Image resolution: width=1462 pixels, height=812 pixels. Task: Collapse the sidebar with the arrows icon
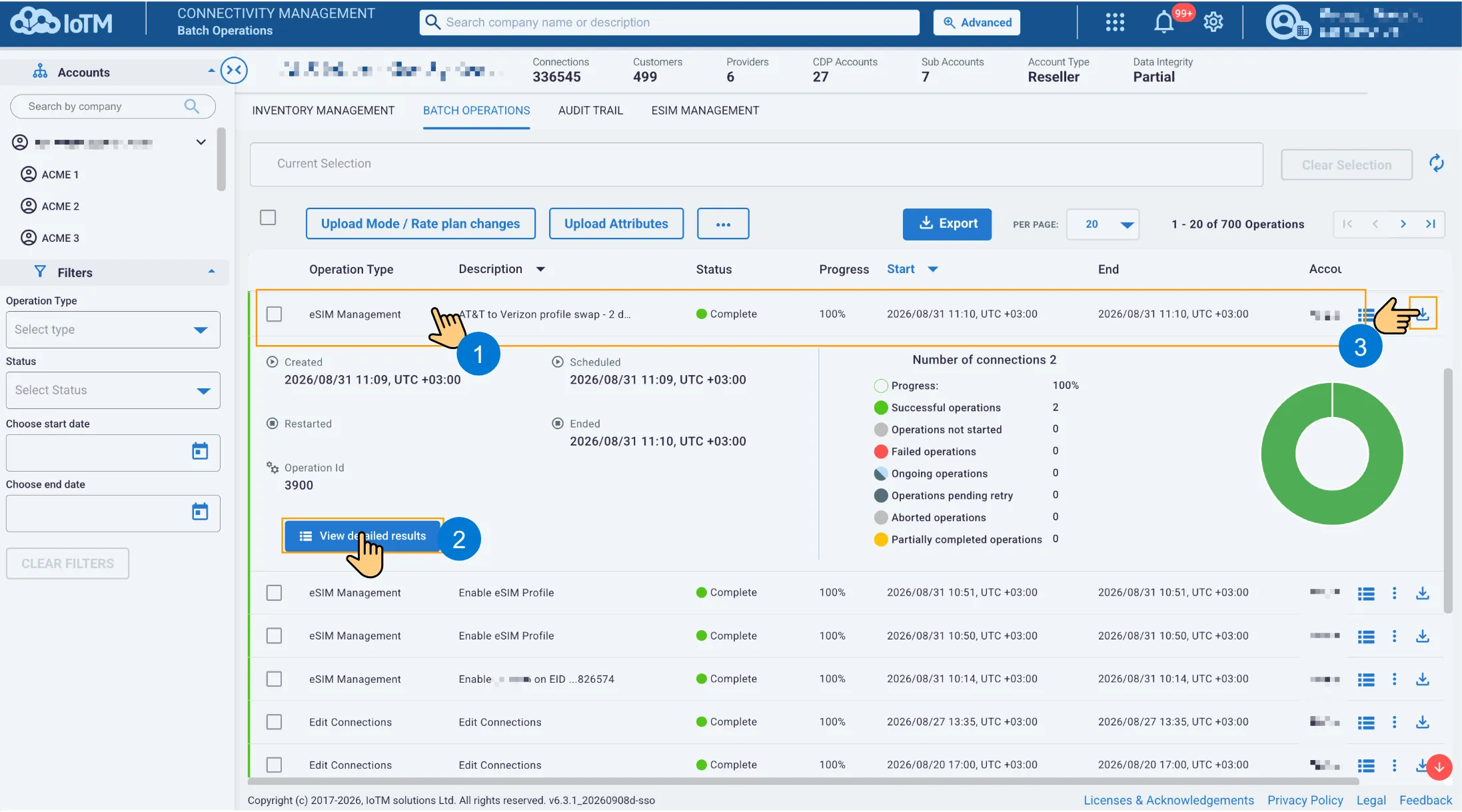pos(234,70)
